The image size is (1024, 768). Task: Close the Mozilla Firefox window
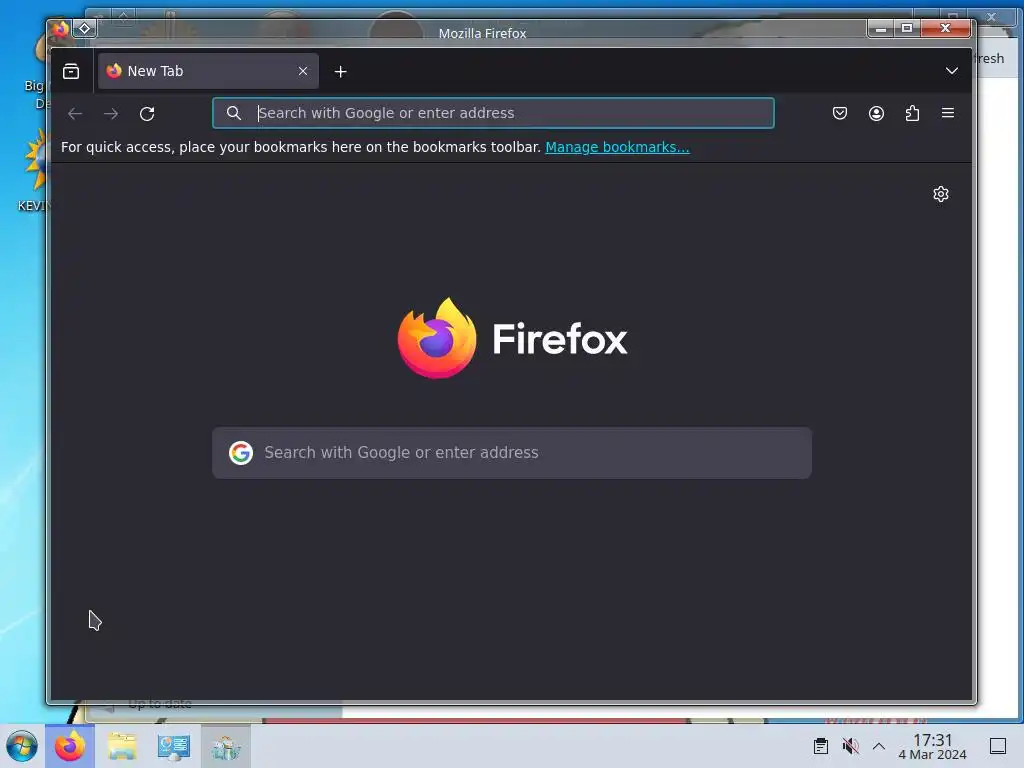(946, 28)
